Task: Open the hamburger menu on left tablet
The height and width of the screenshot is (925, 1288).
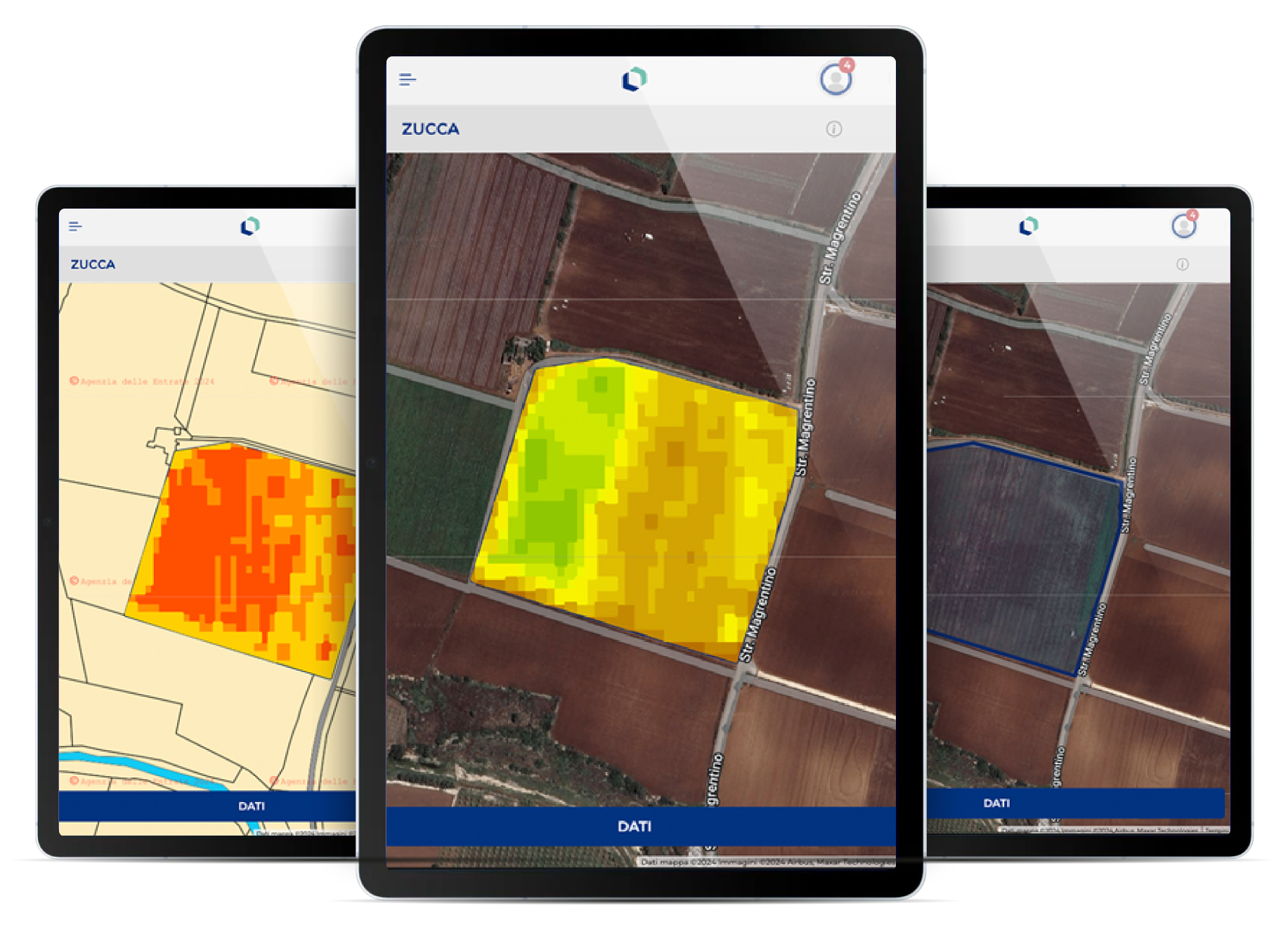Action: click(75, 226)
